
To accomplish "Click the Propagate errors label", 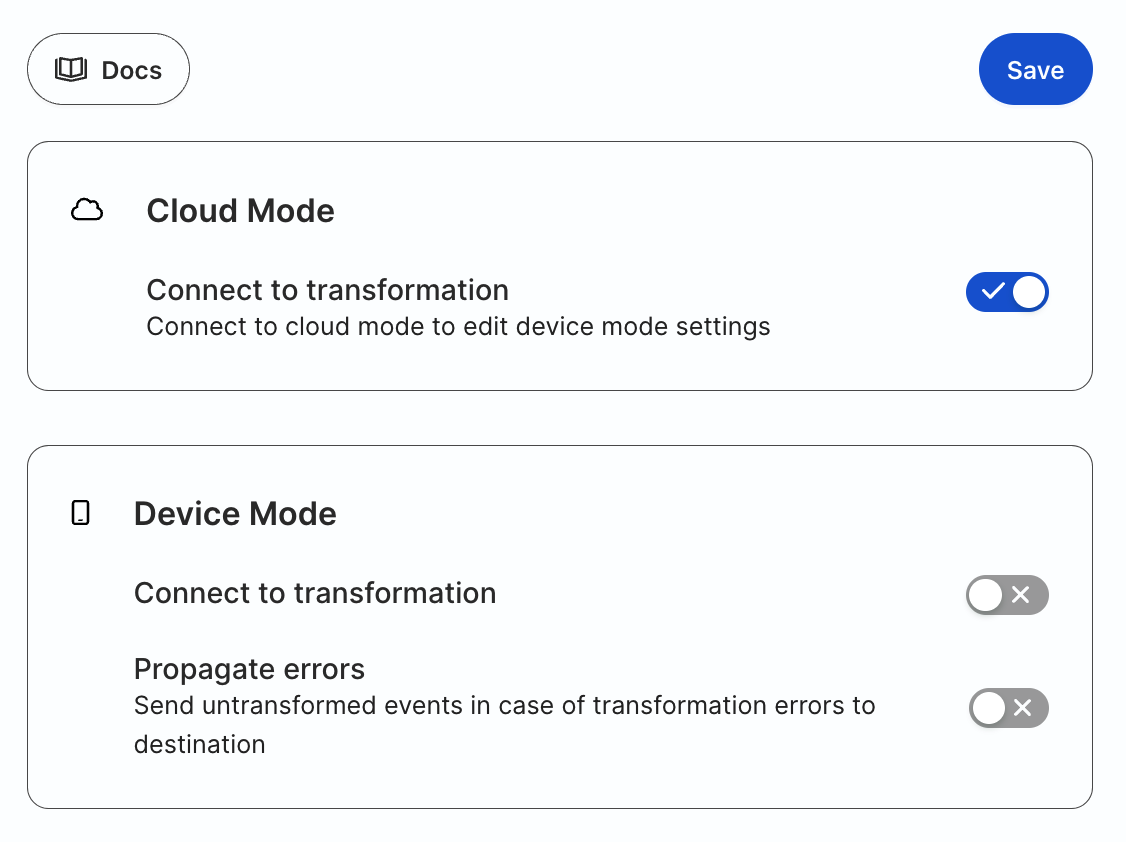I will click(x=249, y=669).
